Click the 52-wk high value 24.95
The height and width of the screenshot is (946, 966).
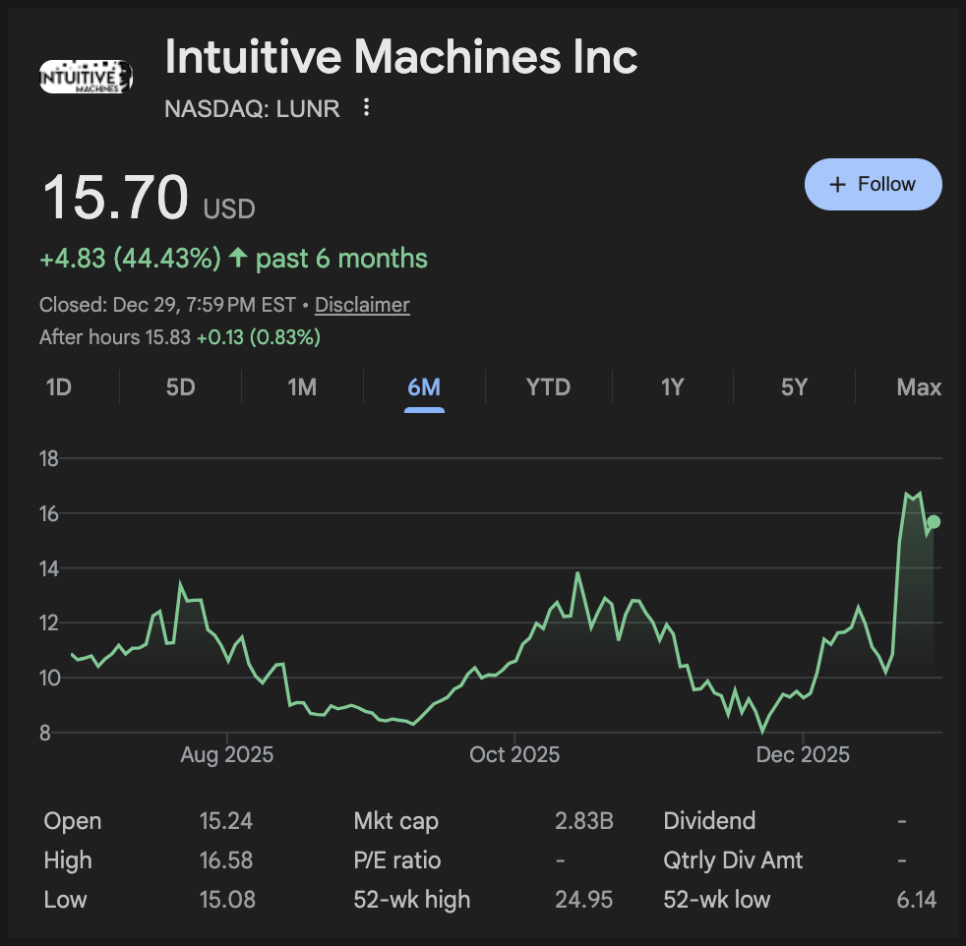pyautogui.click(x=584, y=899)
